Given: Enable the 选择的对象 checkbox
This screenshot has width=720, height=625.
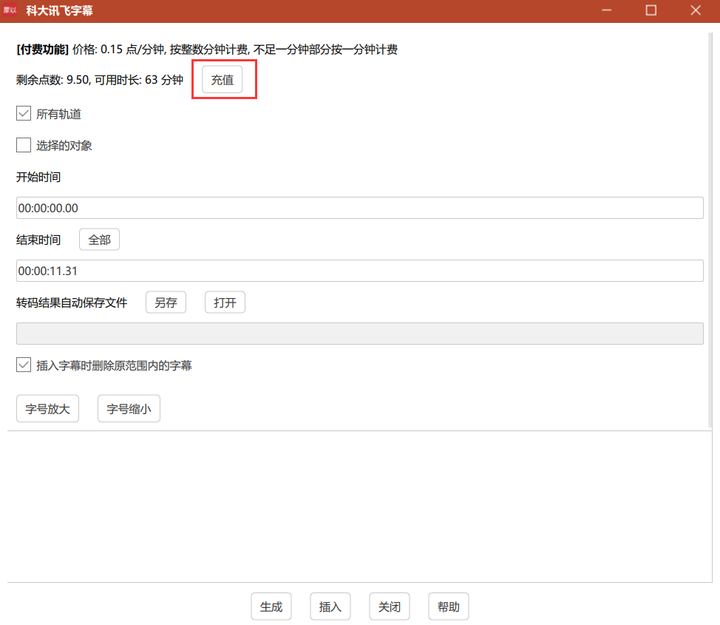Looking at the screenshot, I should click(23, 145).
